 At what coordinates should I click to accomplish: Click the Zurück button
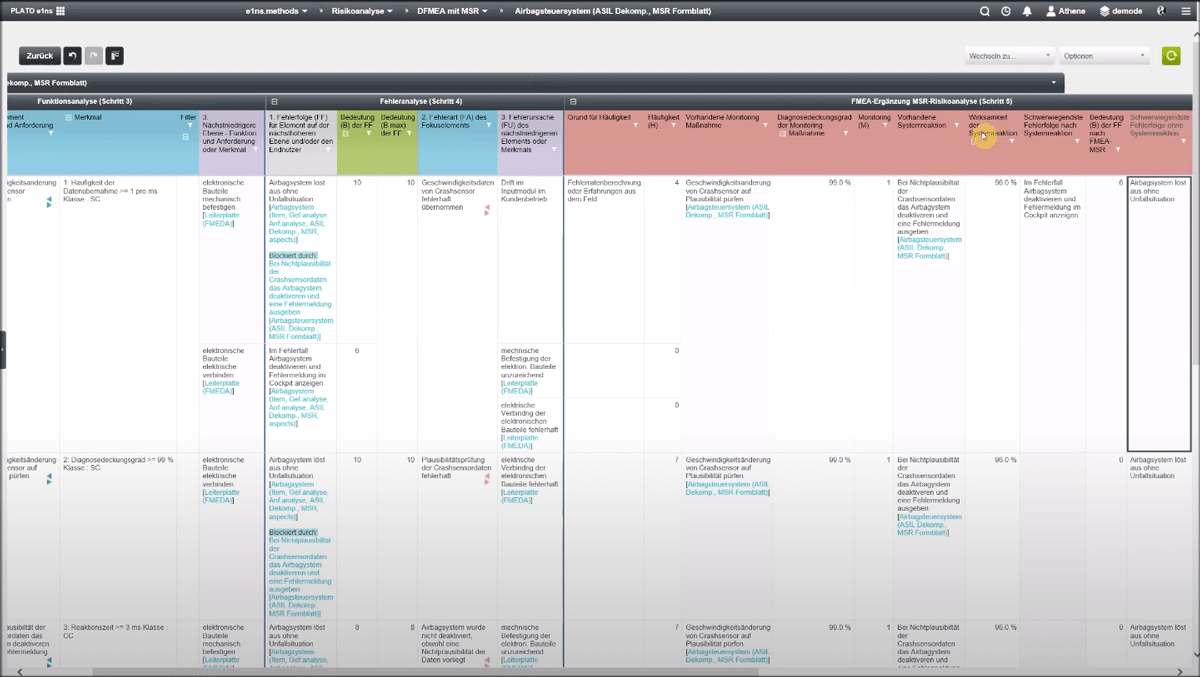pos(40,55)
